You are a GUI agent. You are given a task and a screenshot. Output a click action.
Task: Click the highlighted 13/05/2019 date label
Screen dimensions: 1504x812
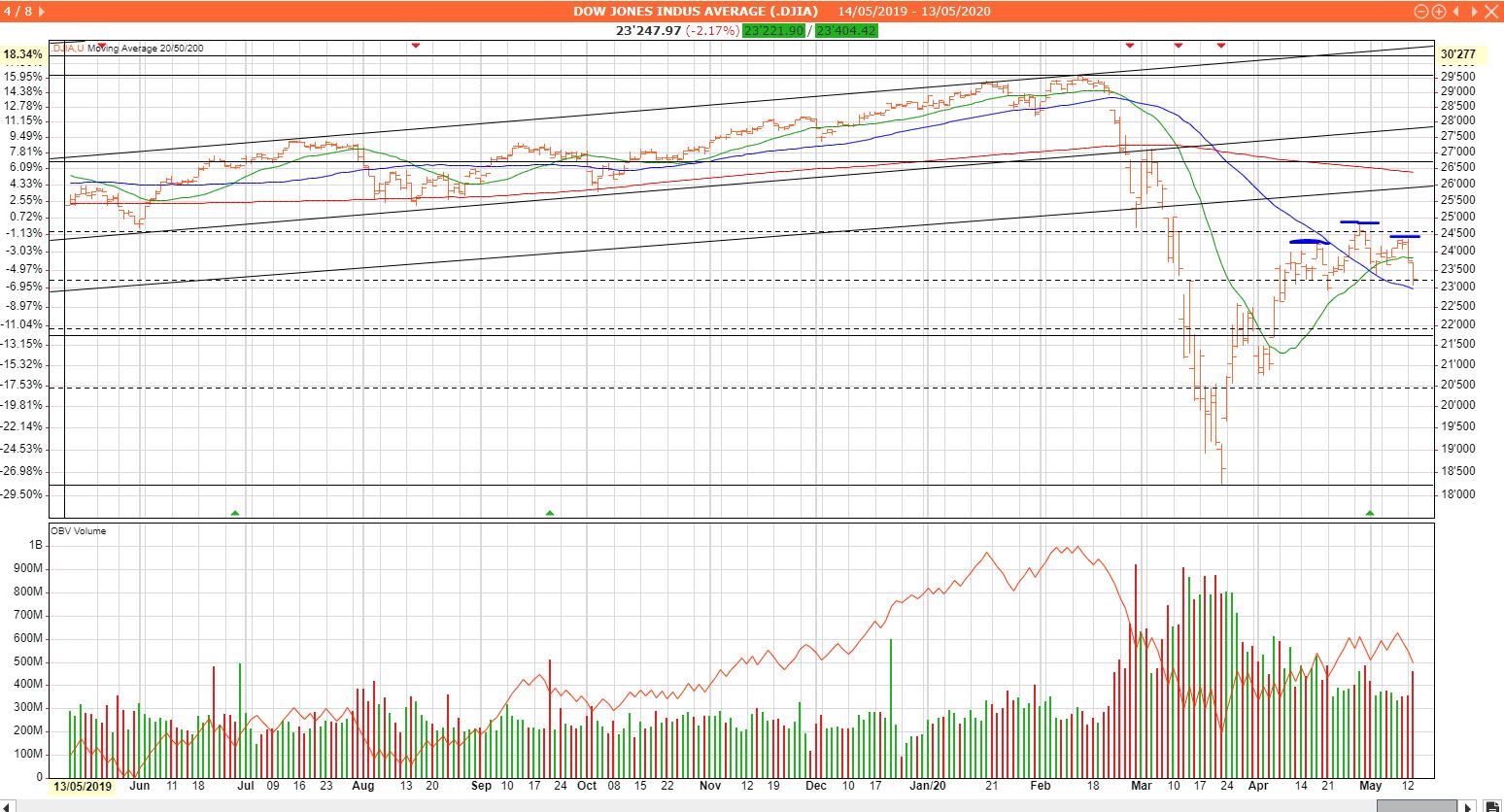pyautogui.click(x=83, y=786)
